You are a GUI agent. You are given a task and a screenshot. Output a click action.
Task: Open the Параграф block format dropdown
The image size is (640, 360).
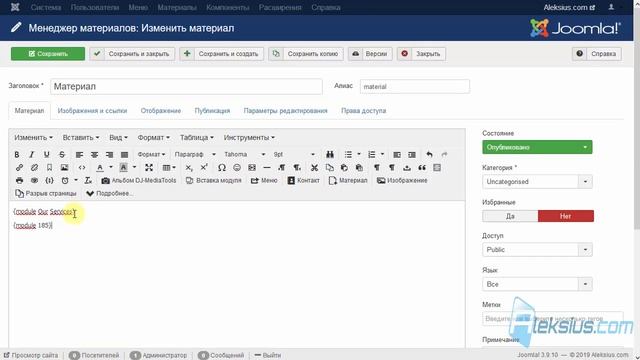tap(195, 154)
